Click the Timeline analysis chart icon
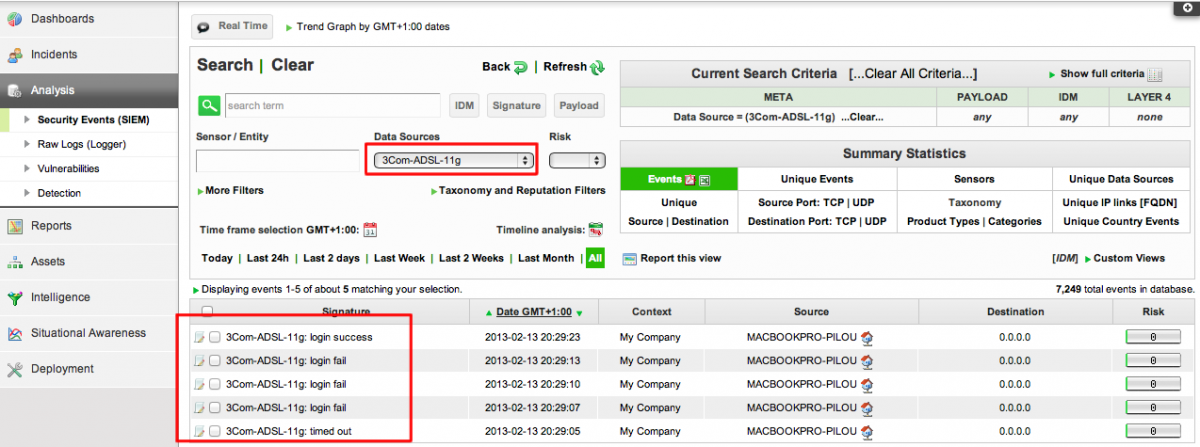The height and width of the screenshot is (447, 1200). click(x=596, y=229)
